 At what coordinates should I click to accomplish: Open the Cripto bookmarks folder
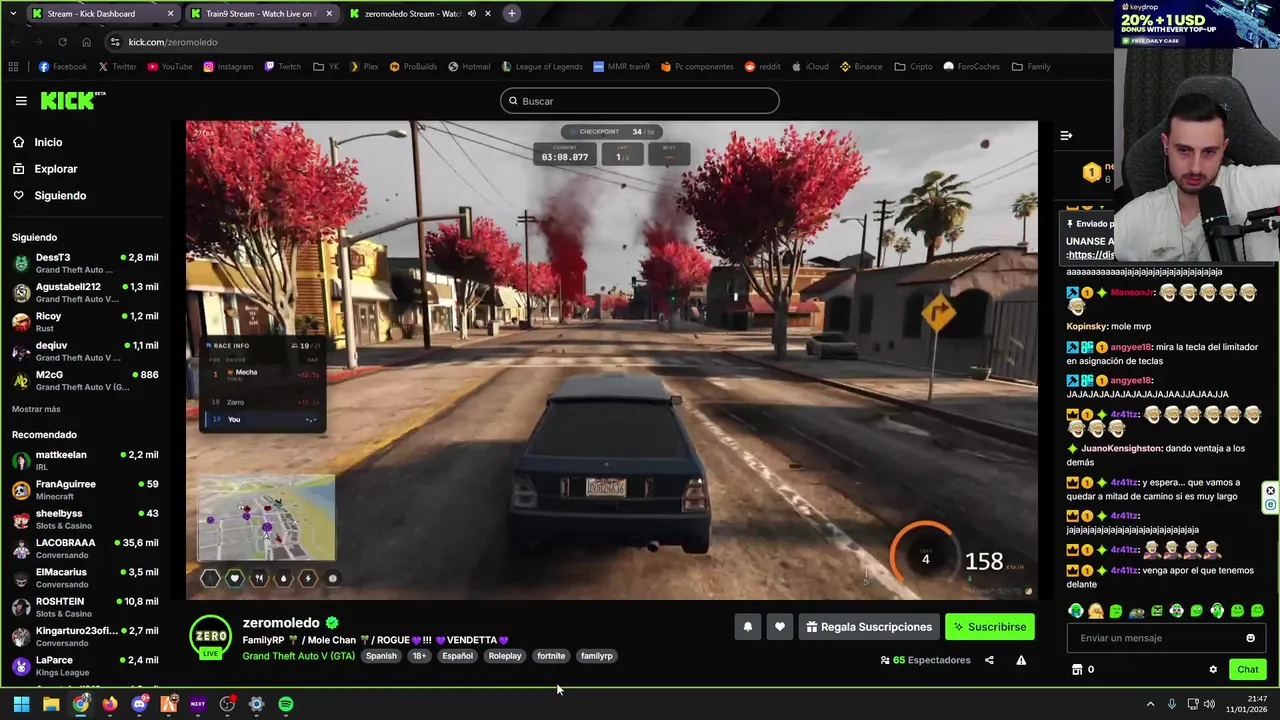[913, 67]
